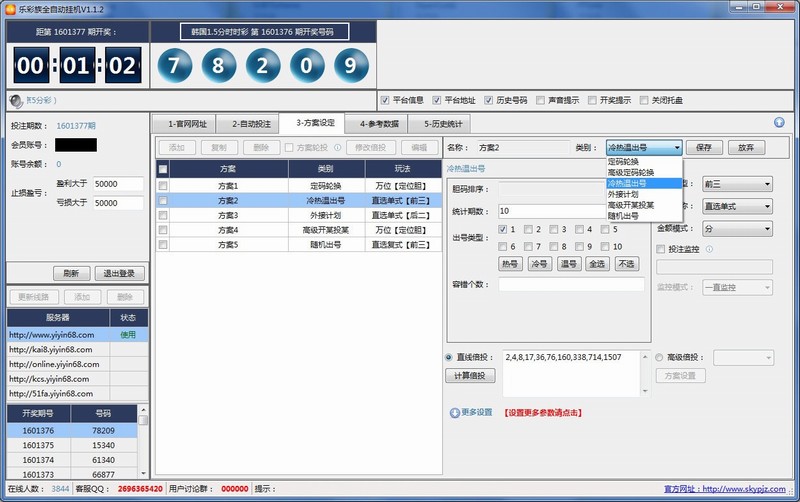
Task: Open the 直选单式 dropdown
Action: click(737, 206)
